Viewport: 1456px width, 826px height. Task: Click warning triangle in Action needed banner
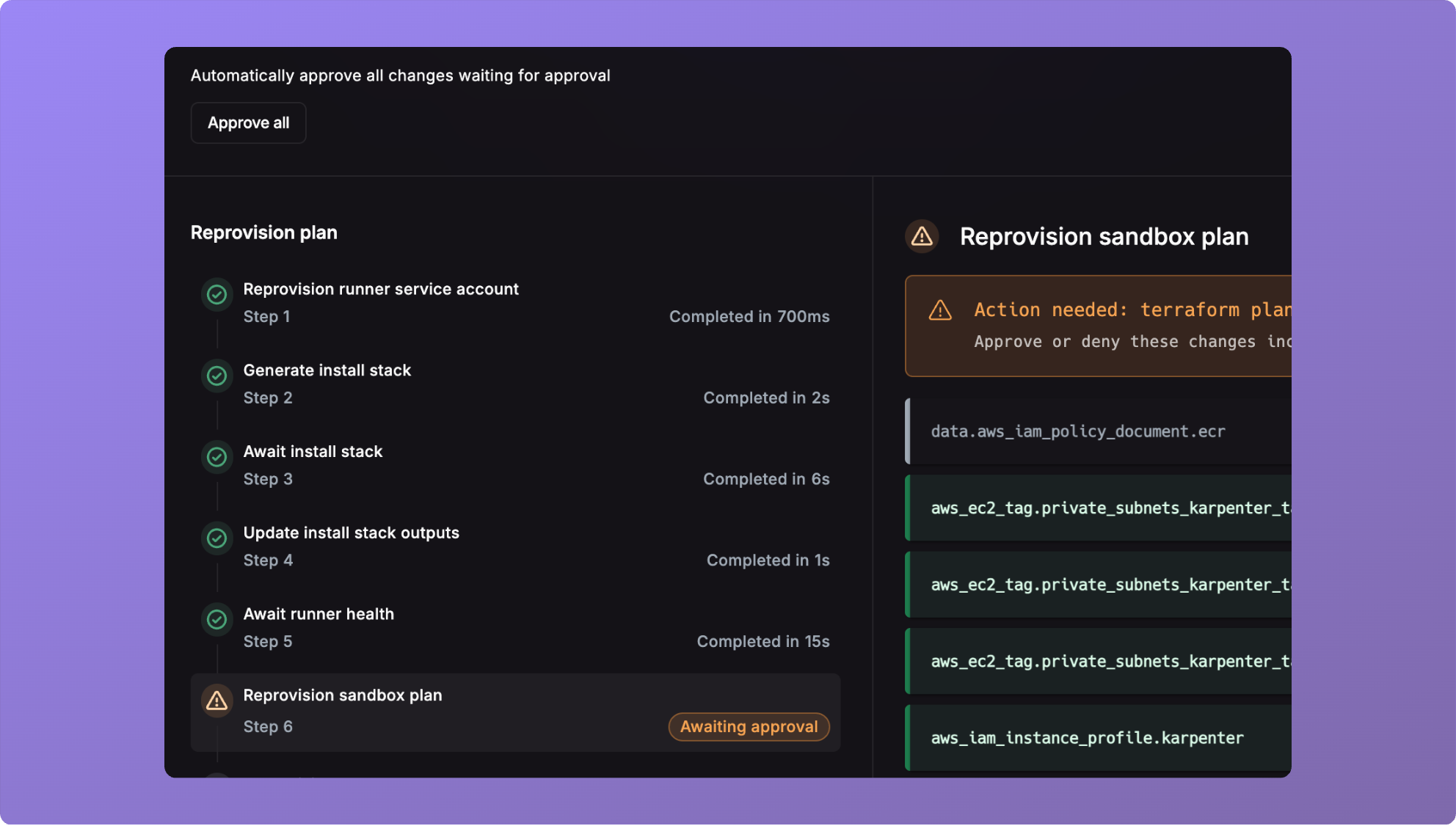click(940, 310)
